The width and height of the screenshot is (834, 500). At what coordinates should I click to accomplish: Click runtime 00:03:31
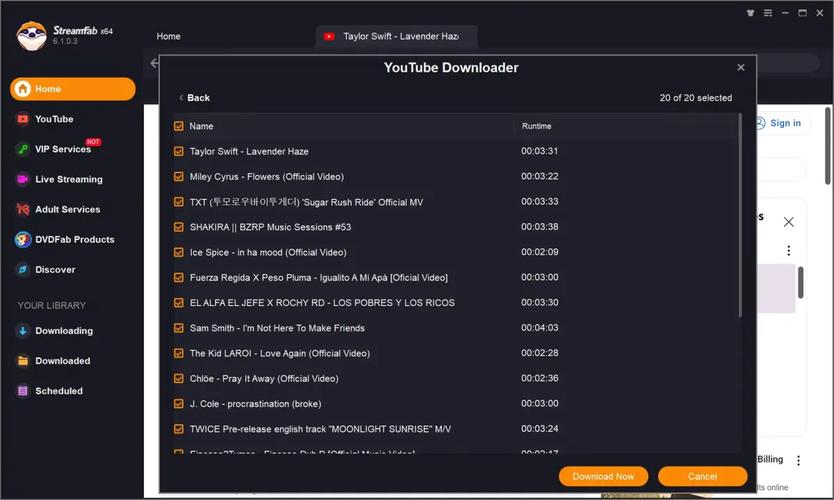coord(539,151)
